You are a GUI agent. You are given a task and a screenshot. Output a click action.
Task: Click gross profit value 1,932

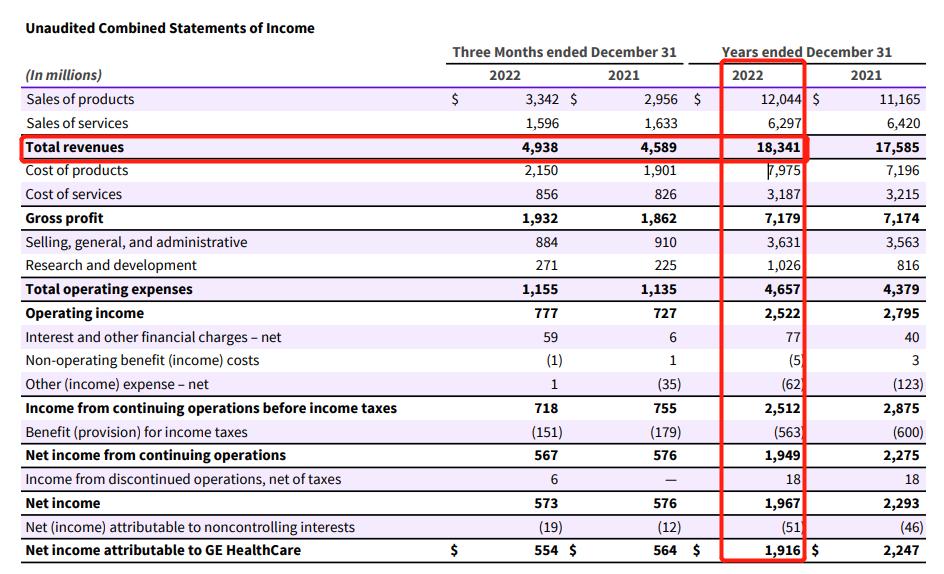click(x=540, y=218)
